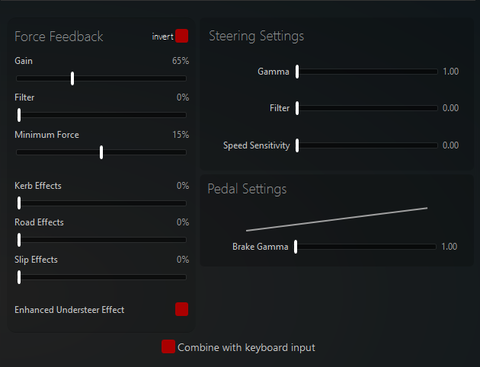This screenshot has height=367, width=480.
Task: Click the Speed Sensitivity slider handle
Action: point(297,146)
